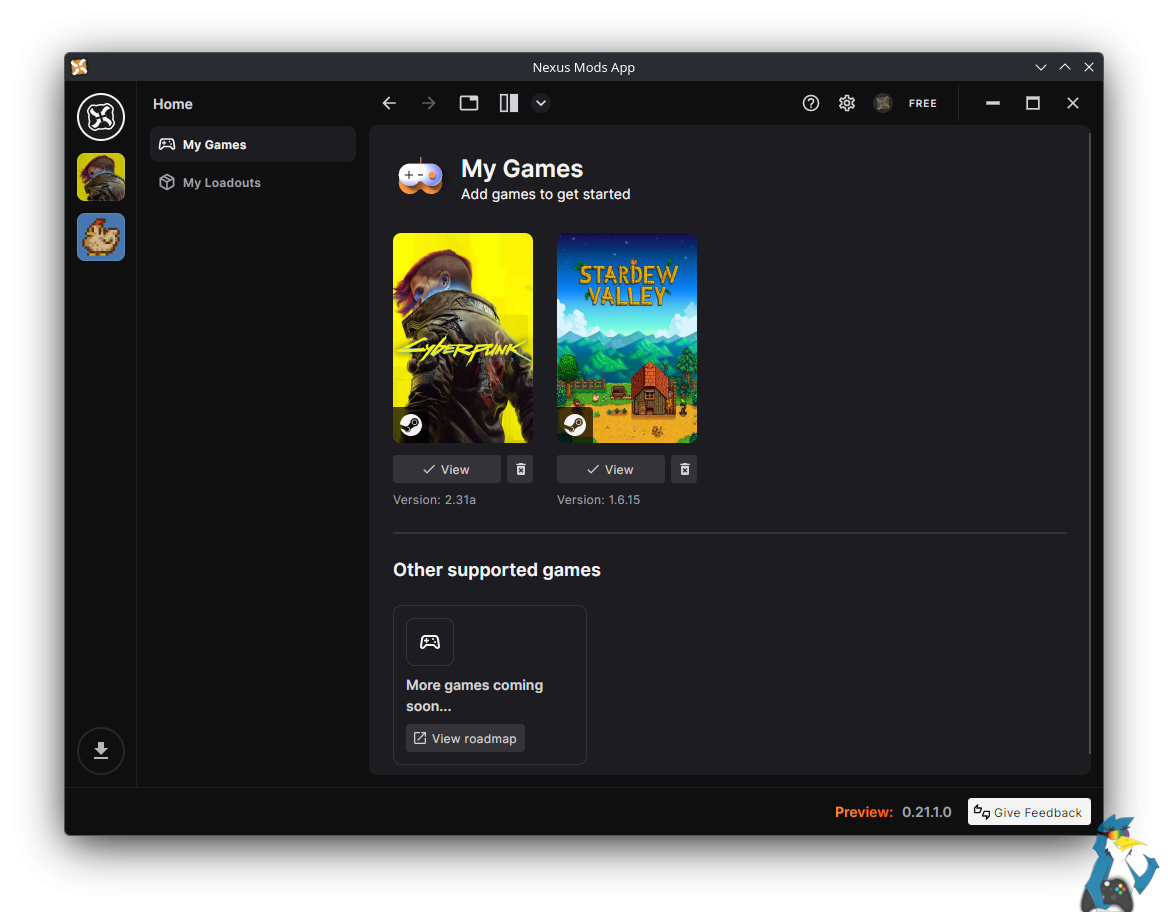Click View button under Cyberpunk 2077
1168x912 pixels.
point(446,469)
